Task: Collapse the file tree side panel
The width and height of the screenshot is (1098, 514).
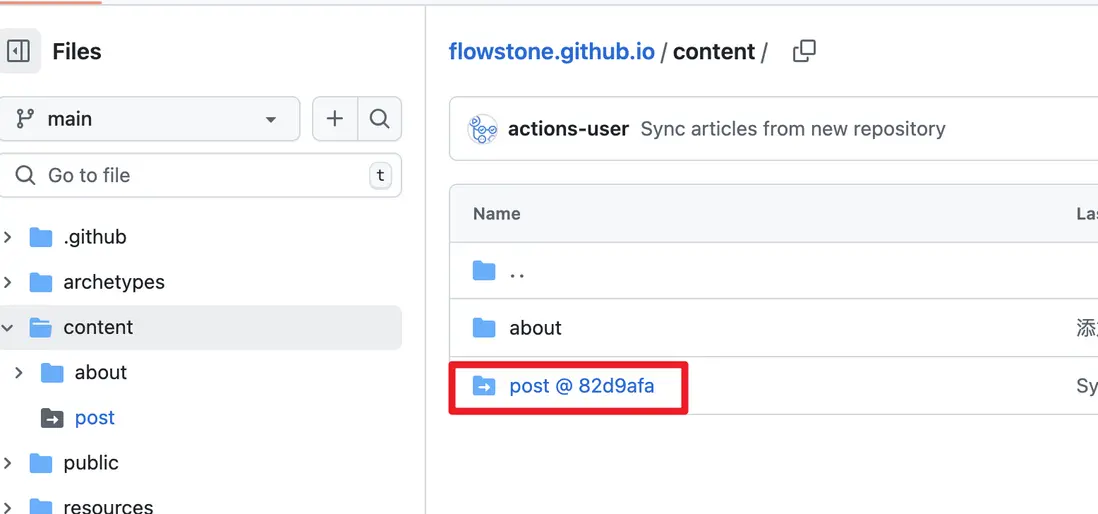Action: 19,51
